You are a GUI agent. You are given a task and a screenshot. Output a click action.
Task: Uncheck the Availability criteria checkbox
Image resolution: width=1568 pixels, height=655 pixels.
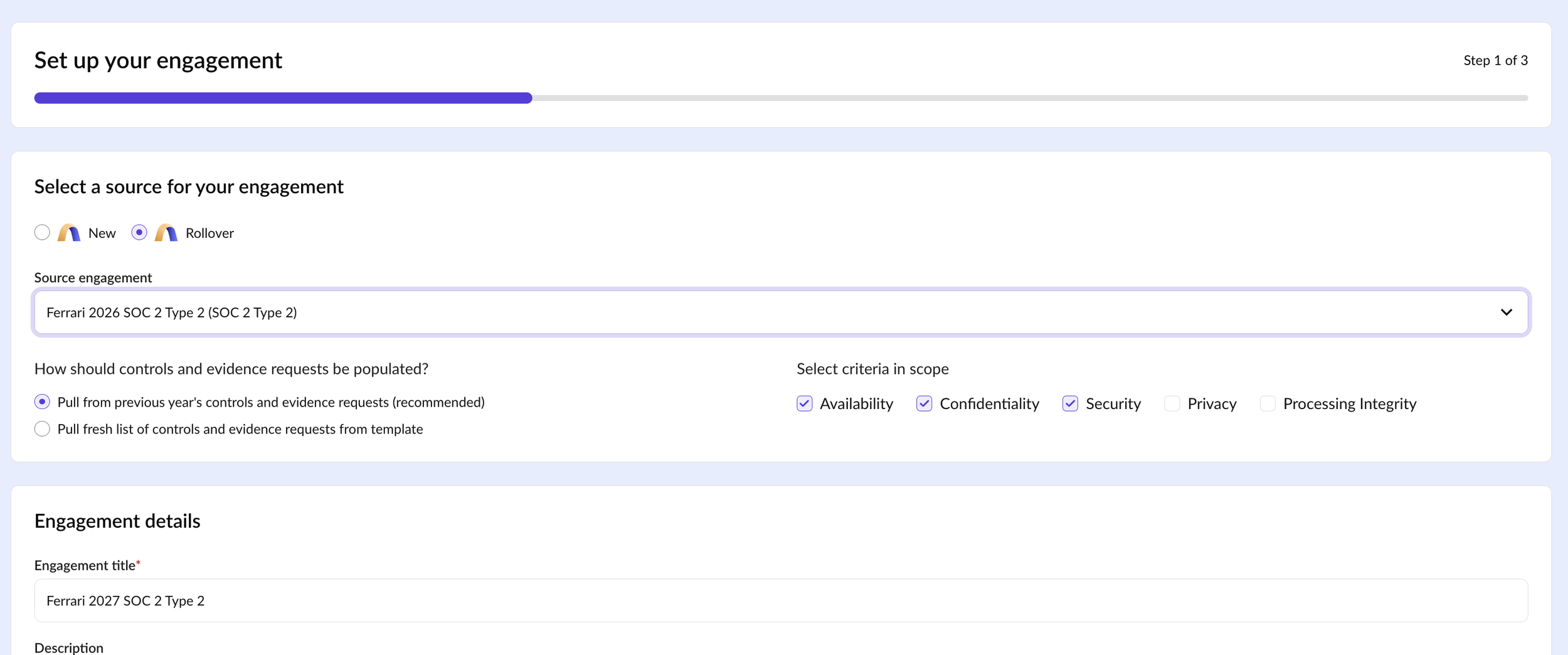[805, 403]
